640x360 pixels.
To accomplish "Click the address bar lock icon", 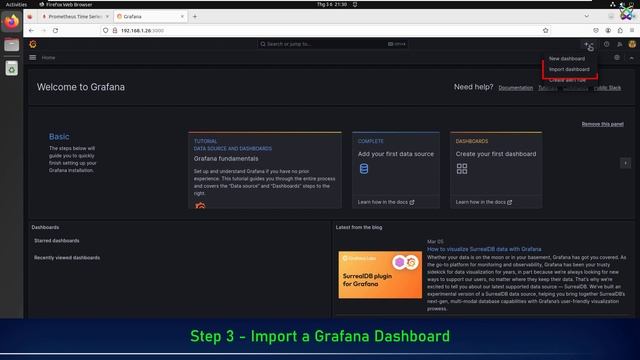I will [115, 31].
